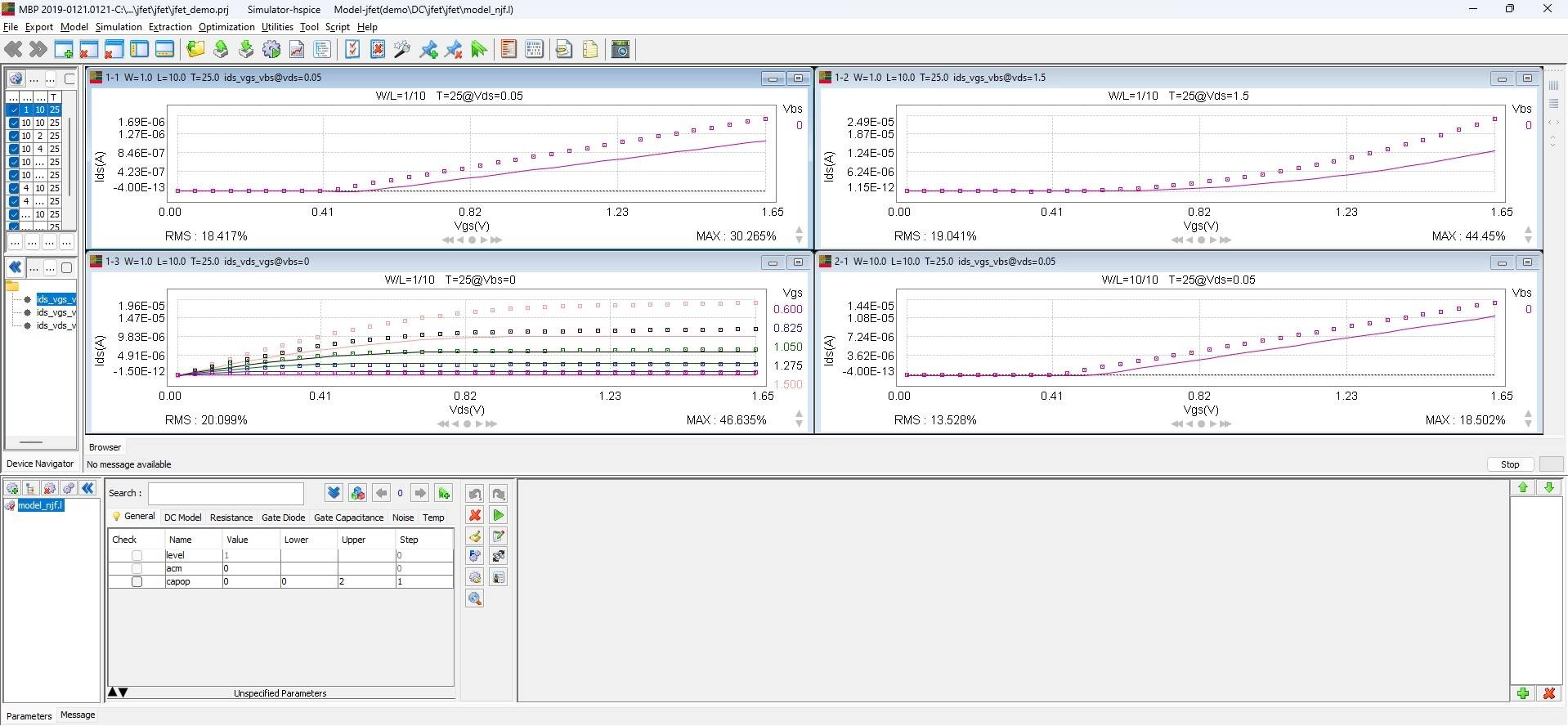Click the Stop button
Screen dimensions: 1568x726
point(1510,464)
